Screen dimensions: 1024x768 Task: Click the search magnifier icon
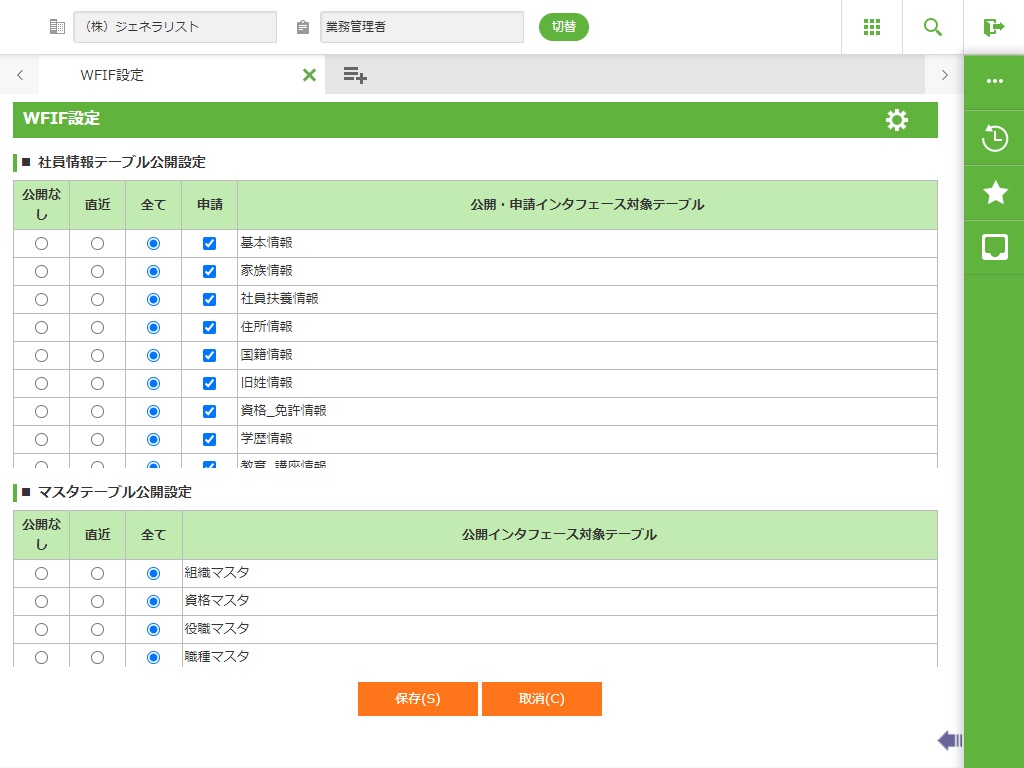pyautogui.click(x=932, y=27)
